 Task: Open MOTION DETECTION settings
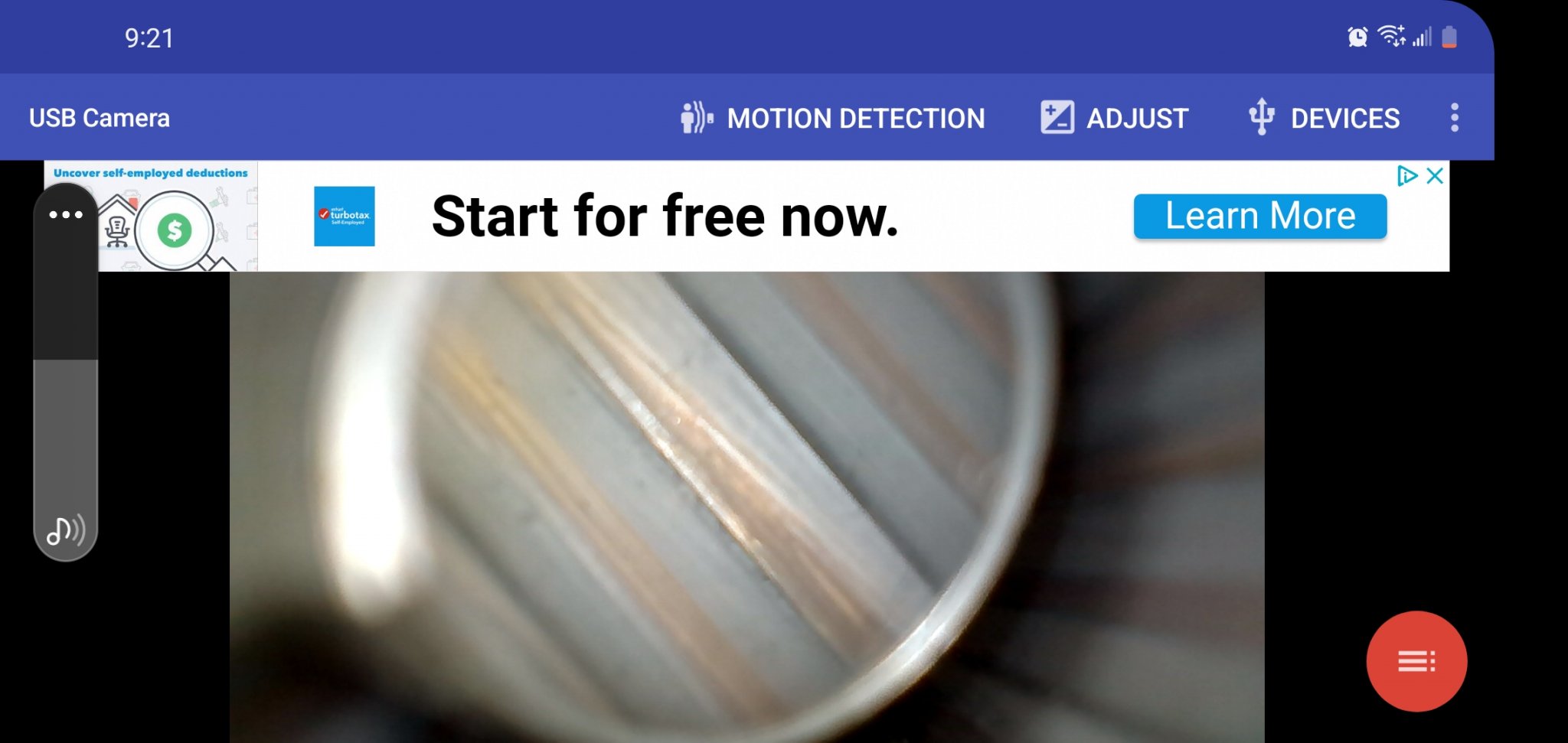(833, 118)
